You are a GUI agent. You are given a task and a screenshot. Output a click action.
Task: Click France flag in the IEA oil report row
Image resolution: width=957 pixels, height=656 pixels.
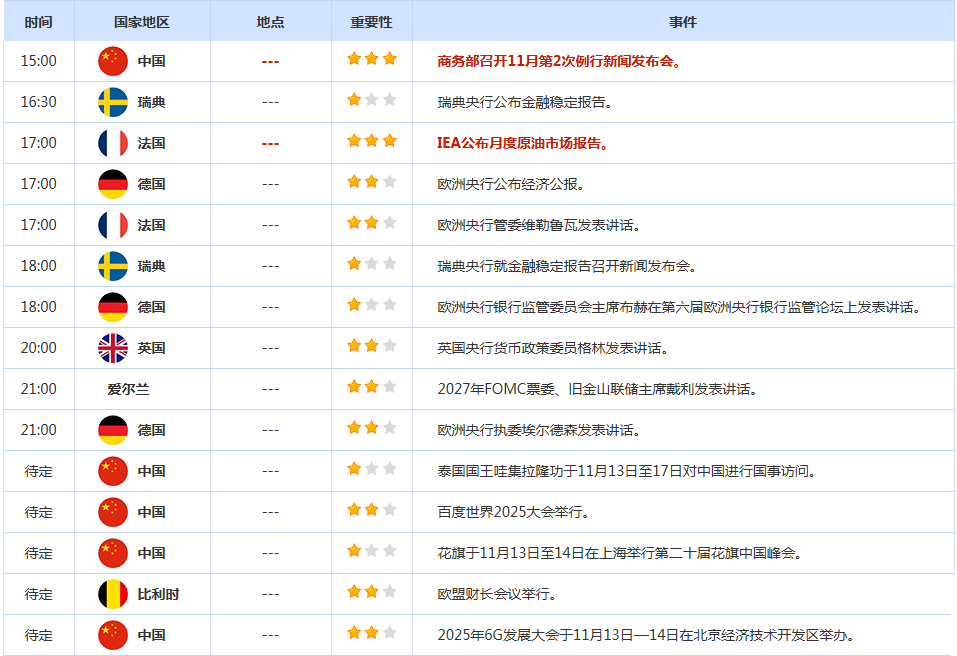coord(113,143)
